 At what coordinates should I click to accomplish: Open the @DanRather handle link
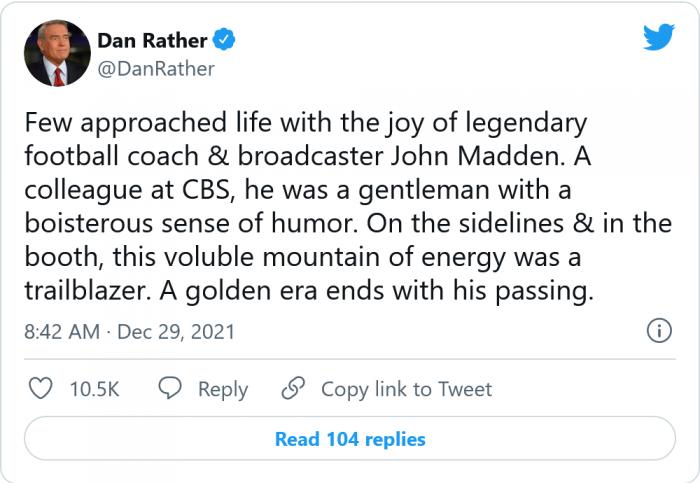[x=155, y=68]
